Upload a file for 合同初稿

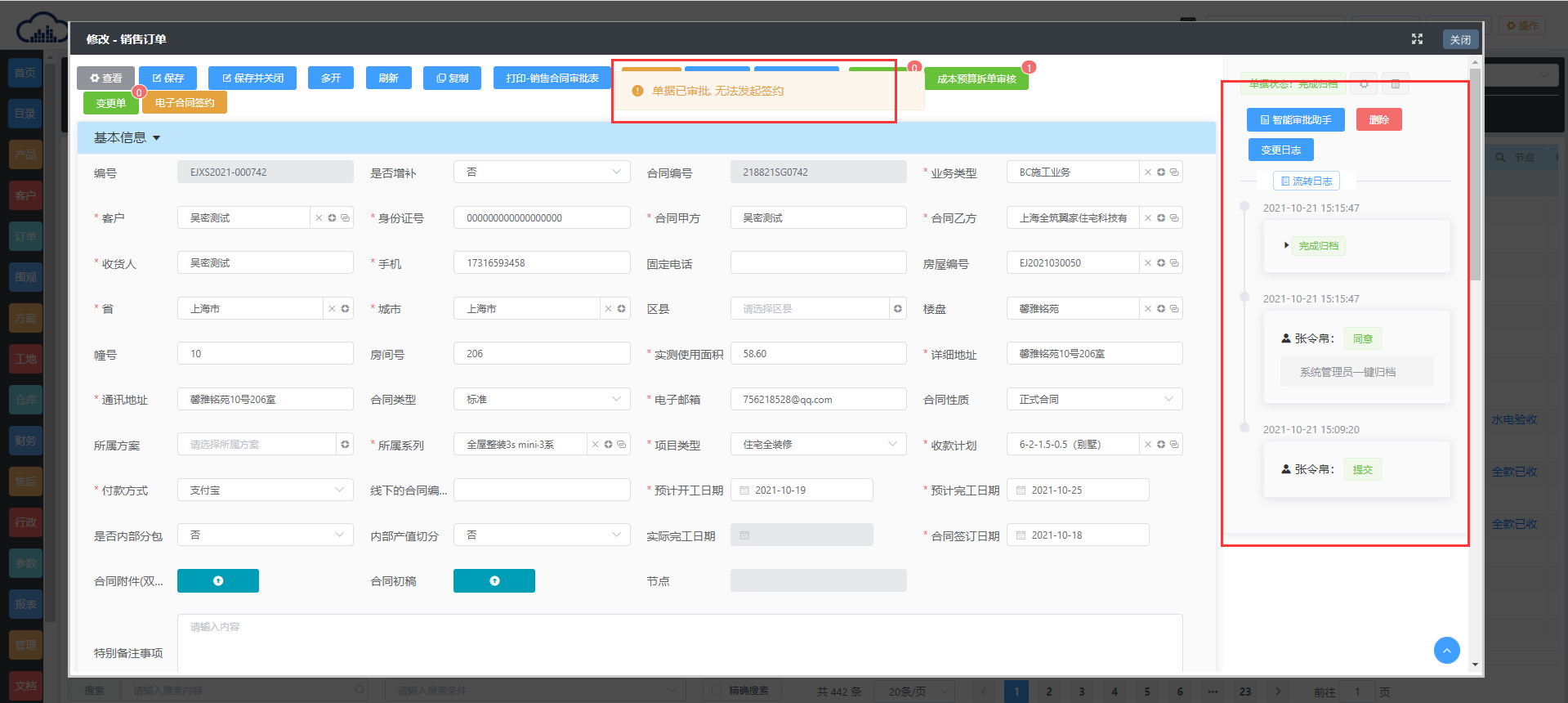494,580
